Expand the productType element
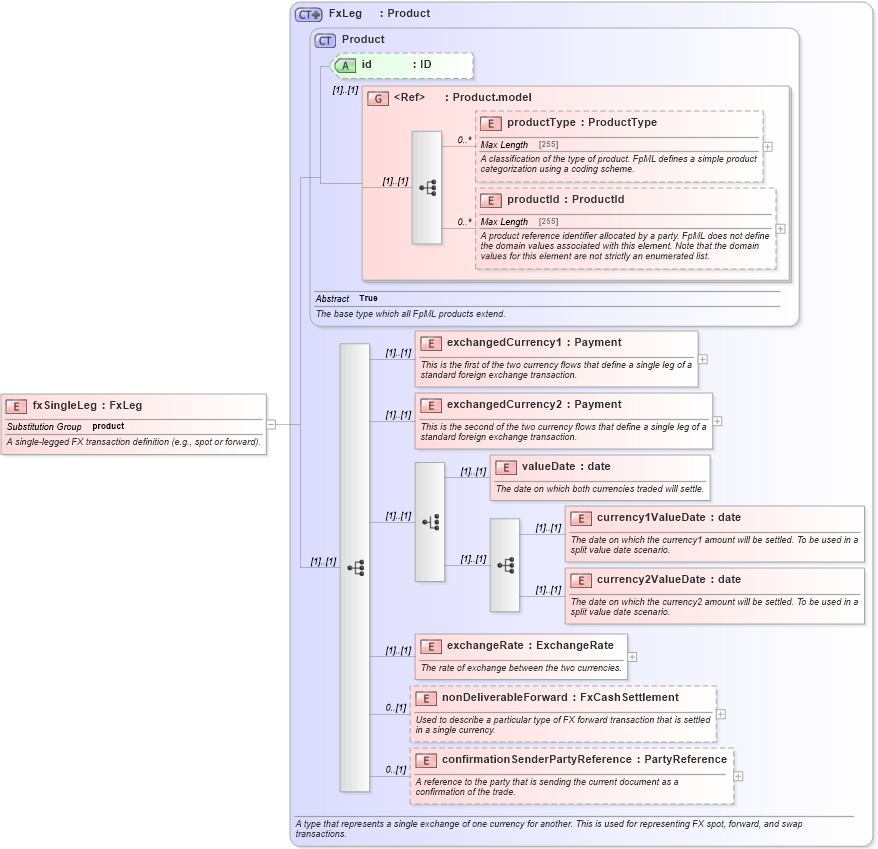This screenshot has height=849, width=878. 768,147
